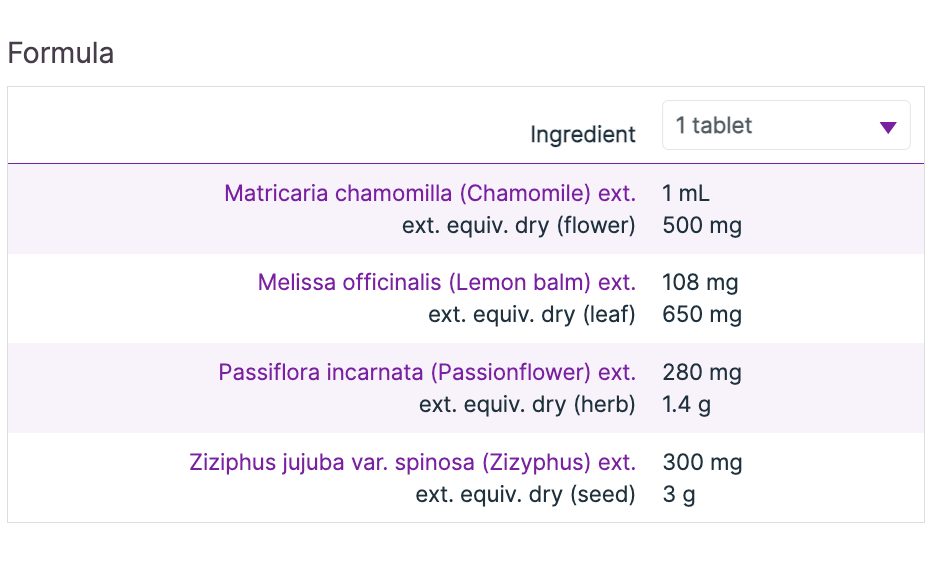Click the 1 mL Chamomile amount
Screen dimensions: 936x578
click(686, 193)
